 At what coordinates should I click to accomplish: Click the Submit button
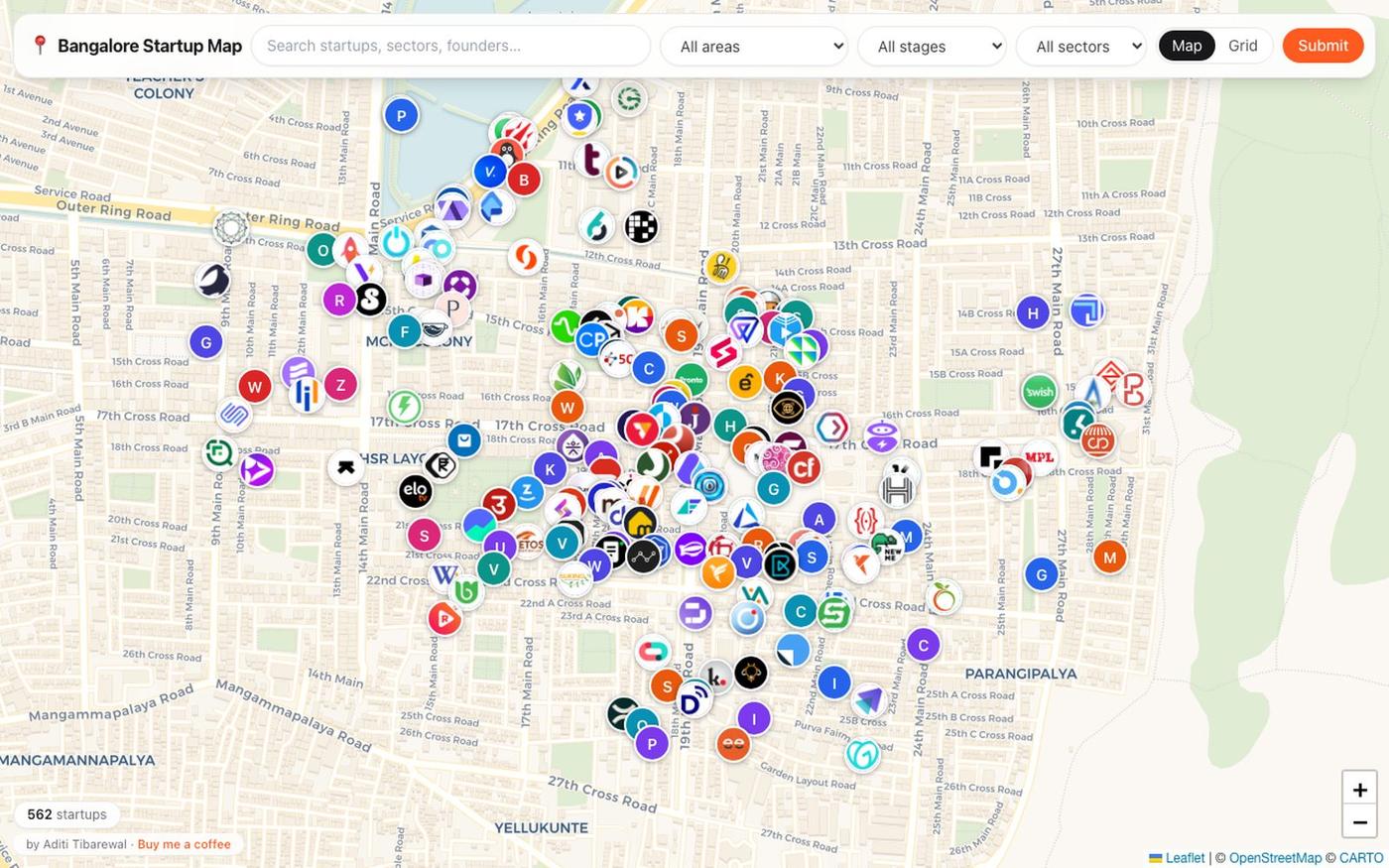coord(1323,46)
